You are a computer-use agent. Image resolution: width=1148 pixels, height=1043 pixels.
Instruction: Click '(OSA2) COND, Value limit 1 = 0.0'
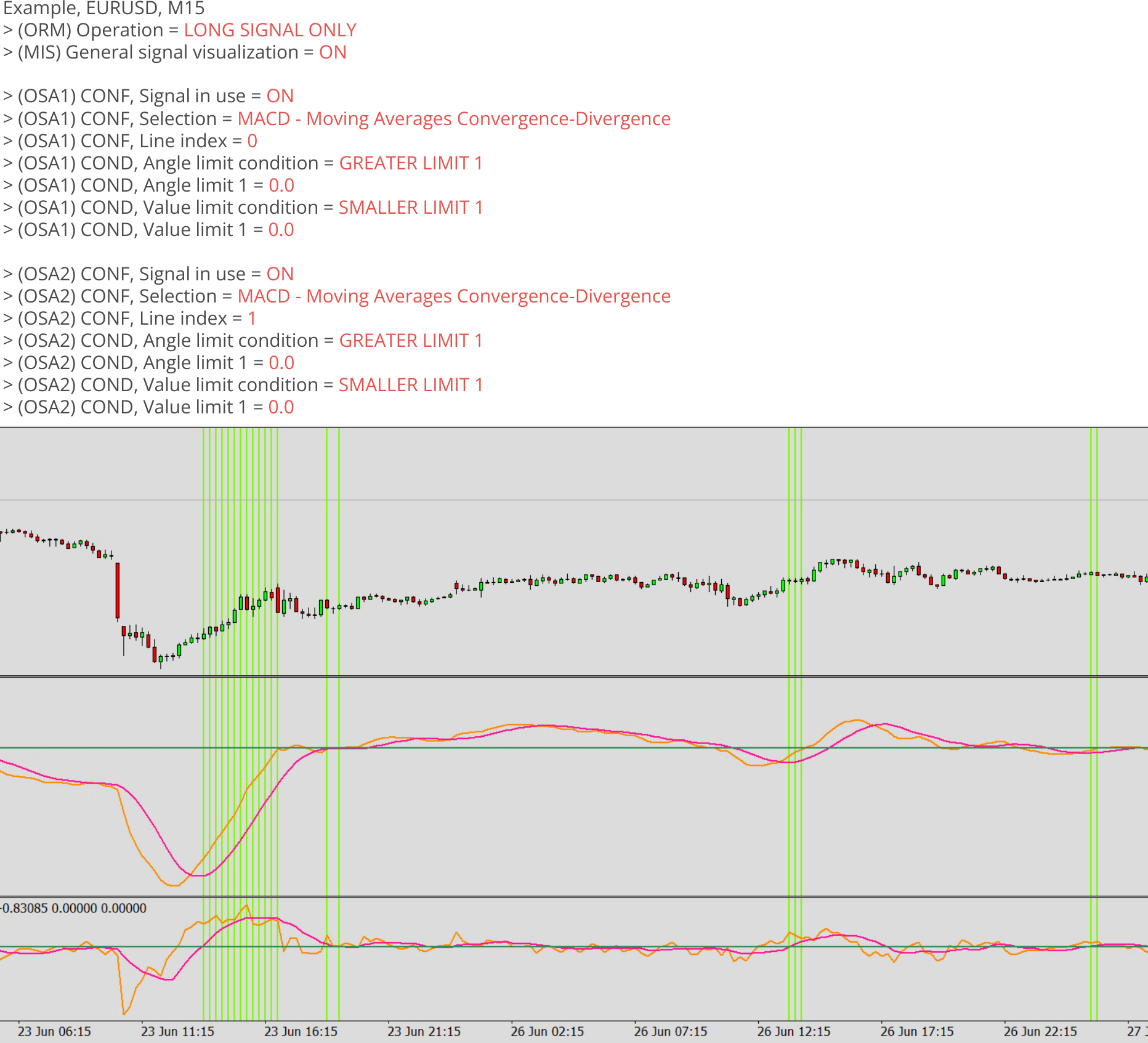[148, 407]
